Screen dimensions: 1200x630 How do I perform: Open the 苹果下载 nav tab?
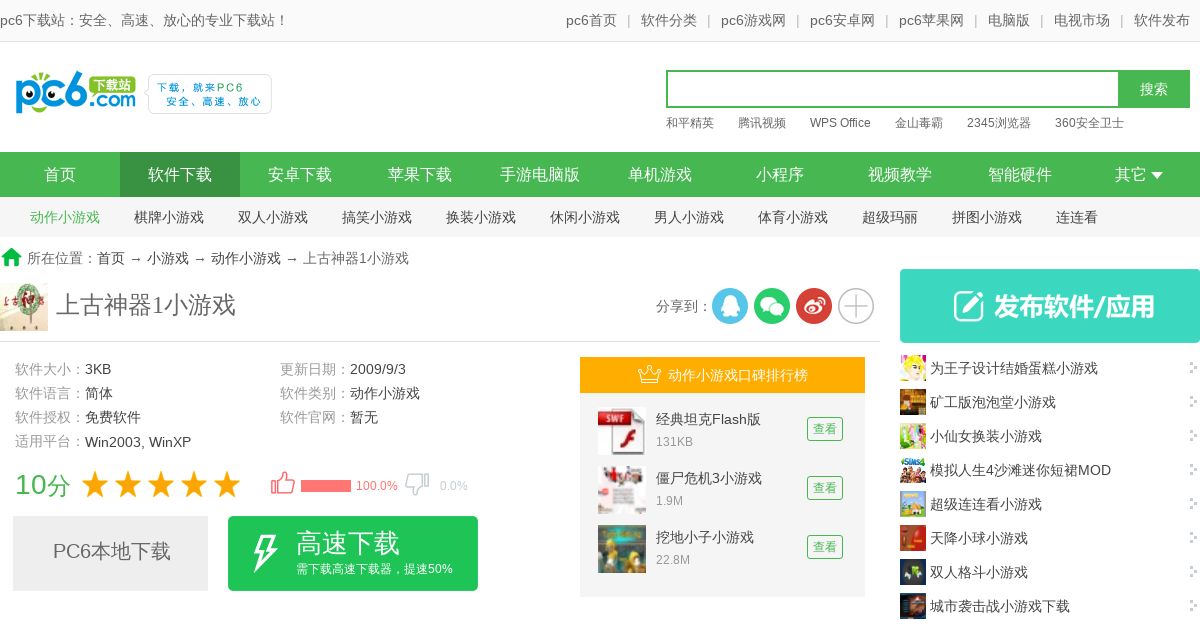[420, 174]
